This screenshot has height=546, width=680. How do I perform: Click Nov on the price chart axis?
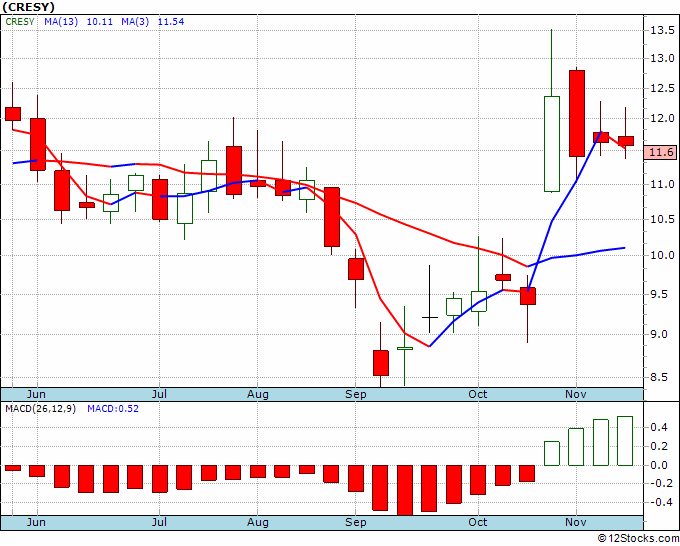click(576, 394)
